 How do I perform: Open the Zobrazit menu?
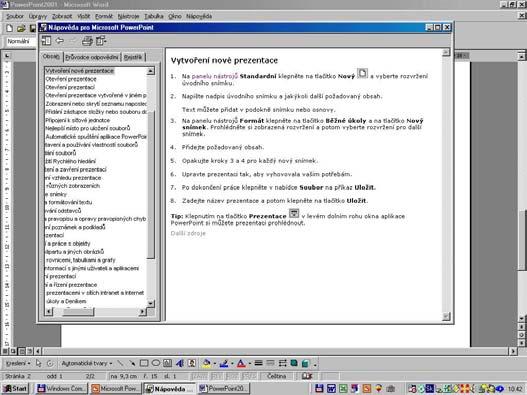[x=62, y=16]
